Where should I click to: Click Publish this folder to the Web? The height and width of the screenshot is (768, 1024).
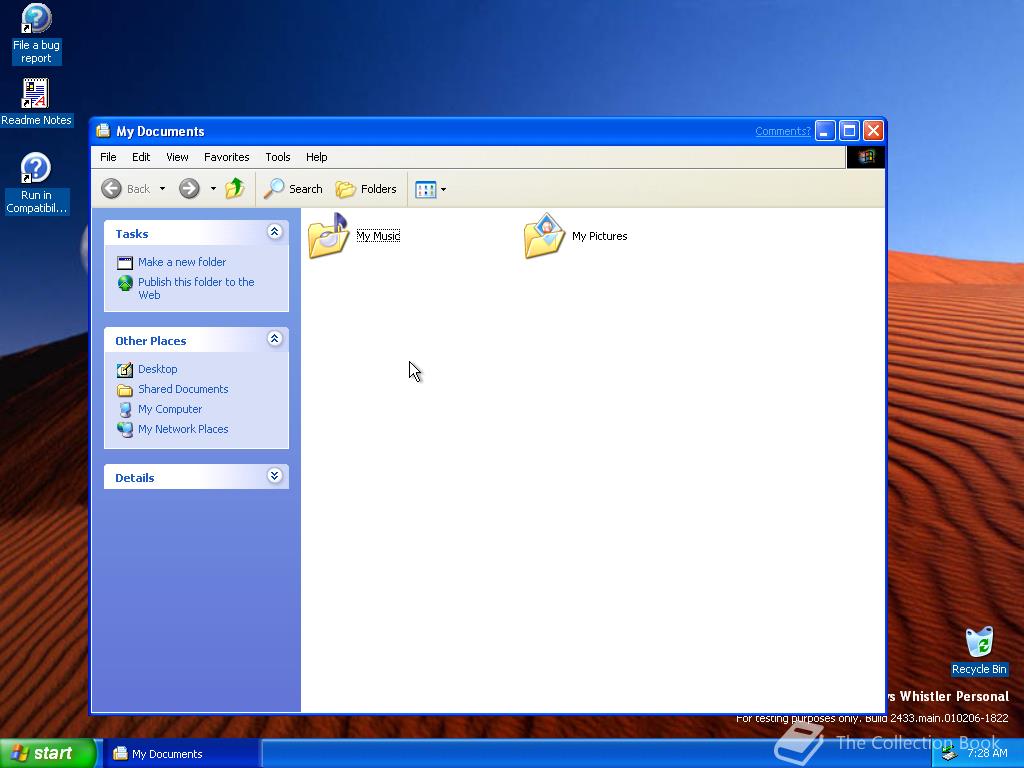[x=196, y=288]
